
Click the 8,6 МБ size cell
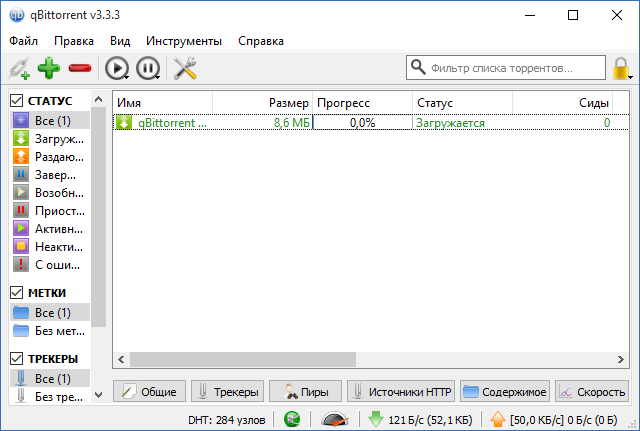point(292,123)
